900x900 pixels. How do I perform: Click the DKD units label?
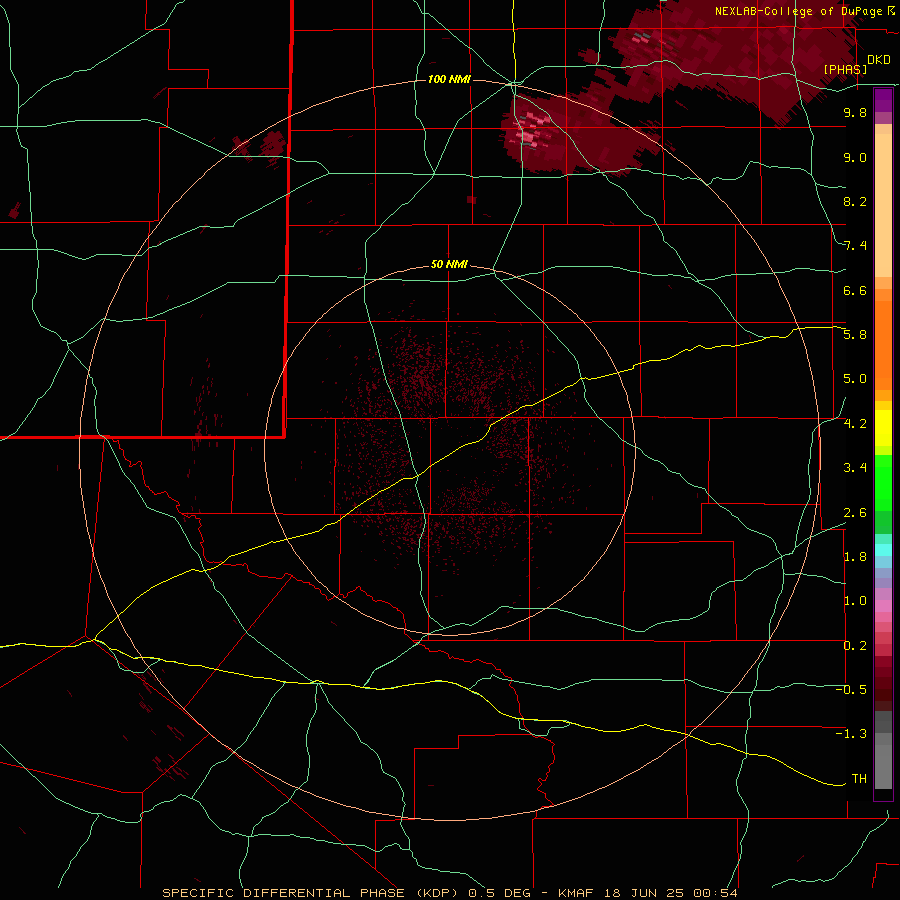point(879,60)
